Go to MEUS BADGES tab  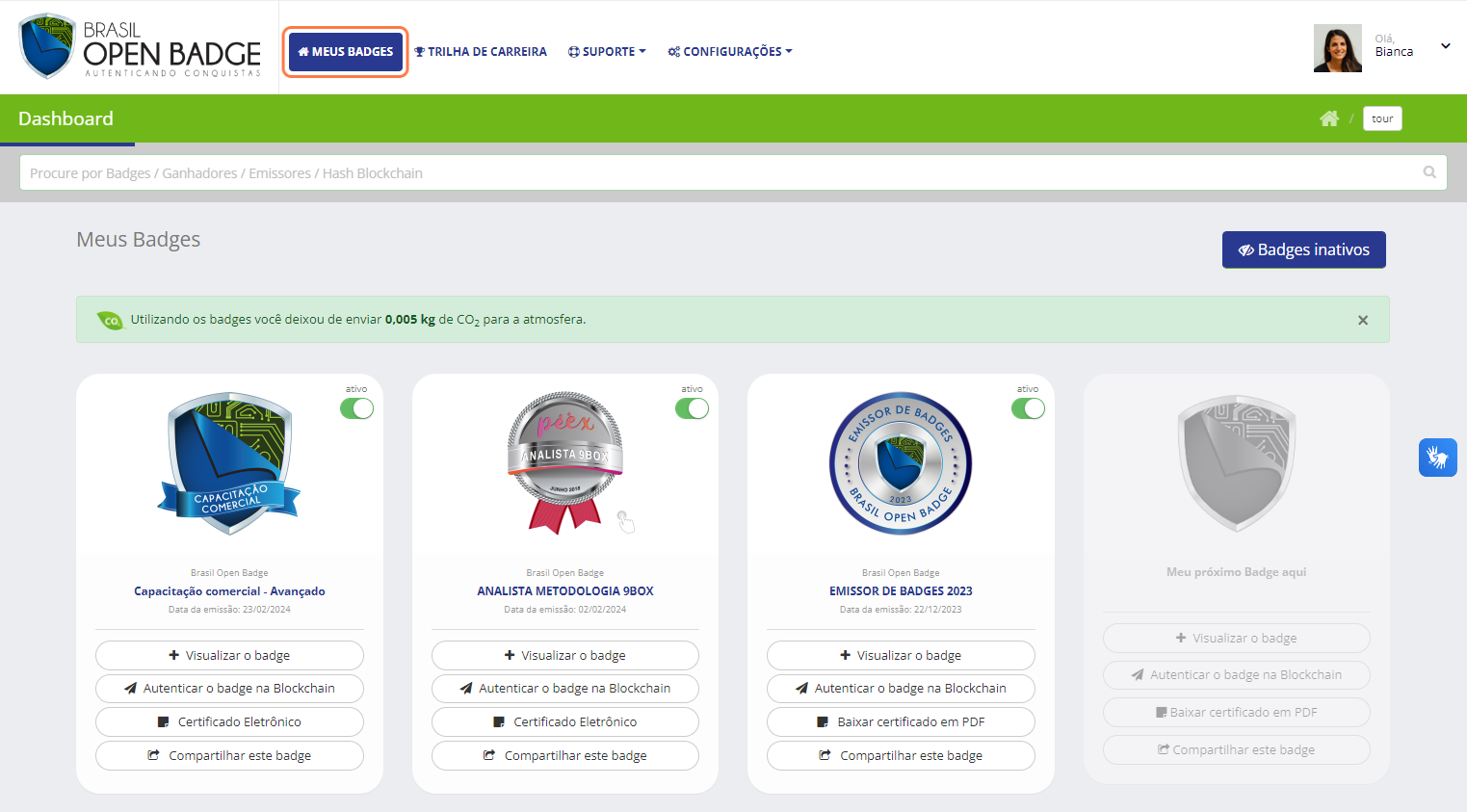click(346, 52)
